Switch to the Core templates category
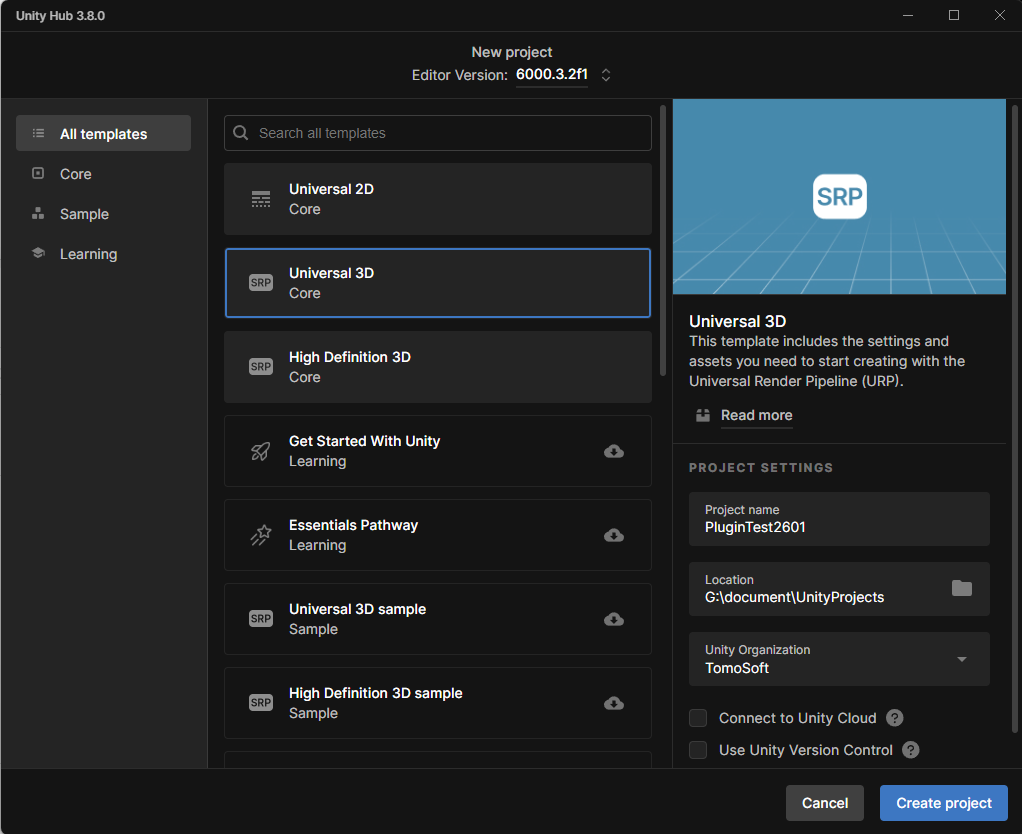Image resolution: width=1022 pixels, height=834 pixels. [75, 174]
